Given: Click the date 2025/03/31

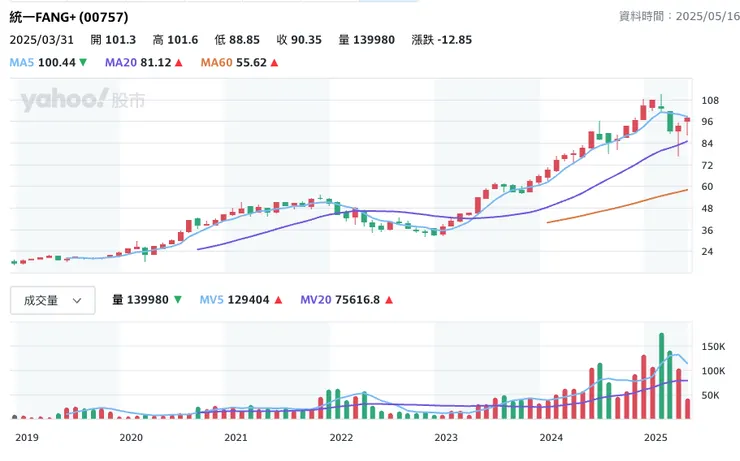Looking at the screenshot, I should pos(42,40).
